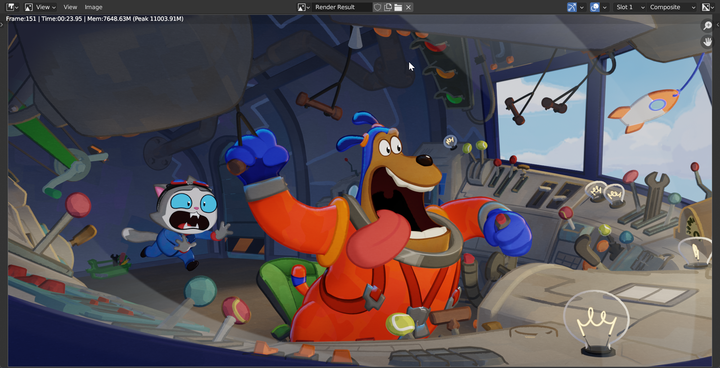Expand the right sidebar arrow
Image resolution: width=720 pixels, height=368 pixels.
click(x=718, y=25)
